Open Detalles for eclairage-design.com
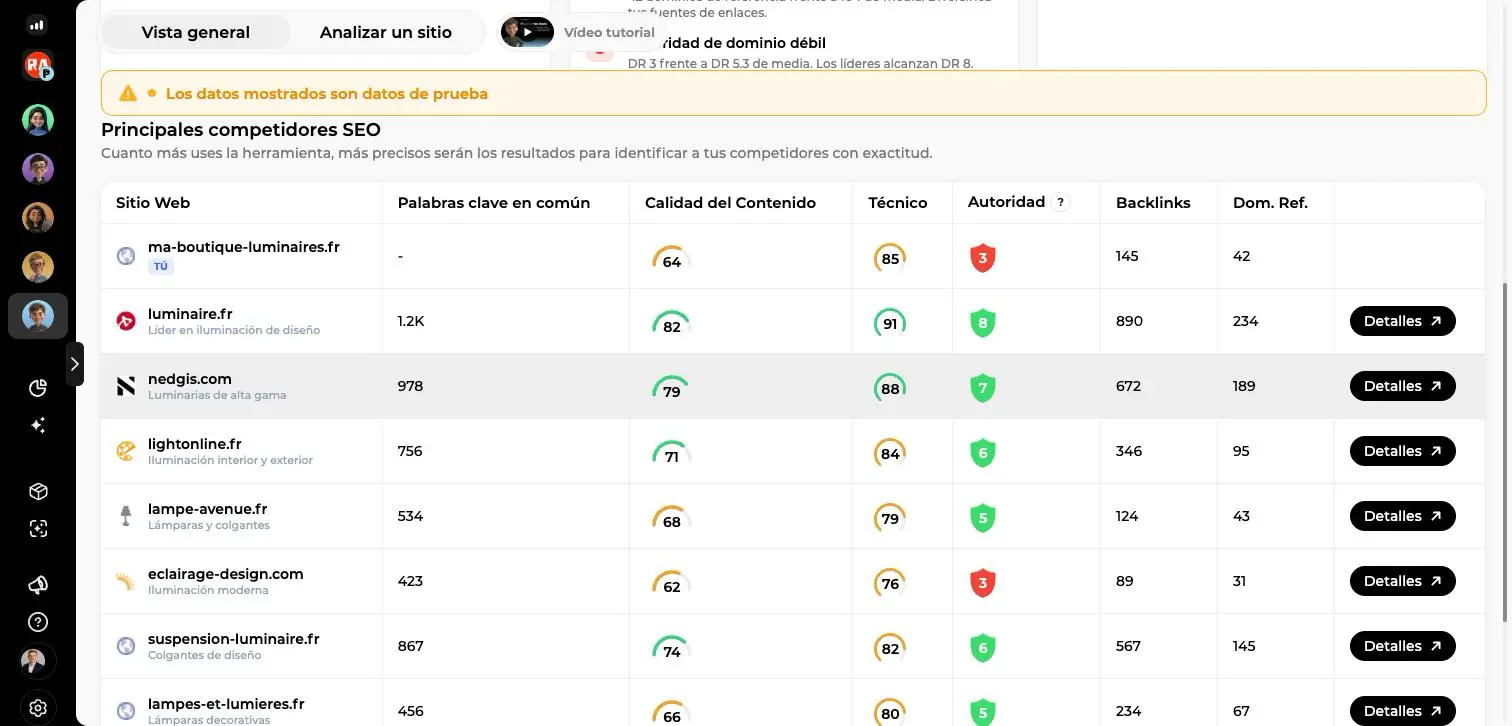The image size is (1512, 726). click(x=1402, y=581)
